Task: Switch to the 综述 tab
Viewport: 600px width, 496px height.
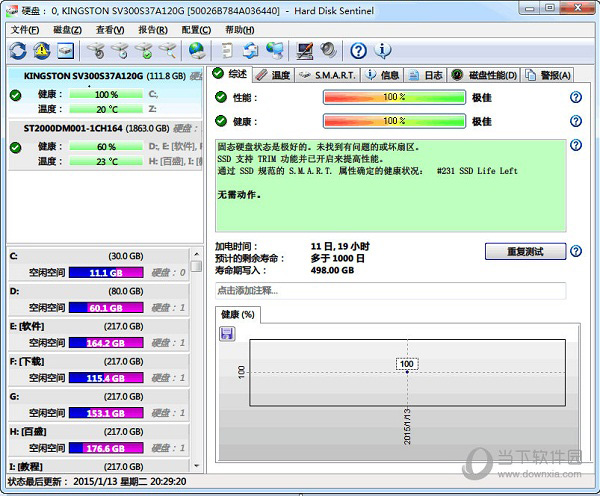Action: pyautogui.click(x=230, y=73)
